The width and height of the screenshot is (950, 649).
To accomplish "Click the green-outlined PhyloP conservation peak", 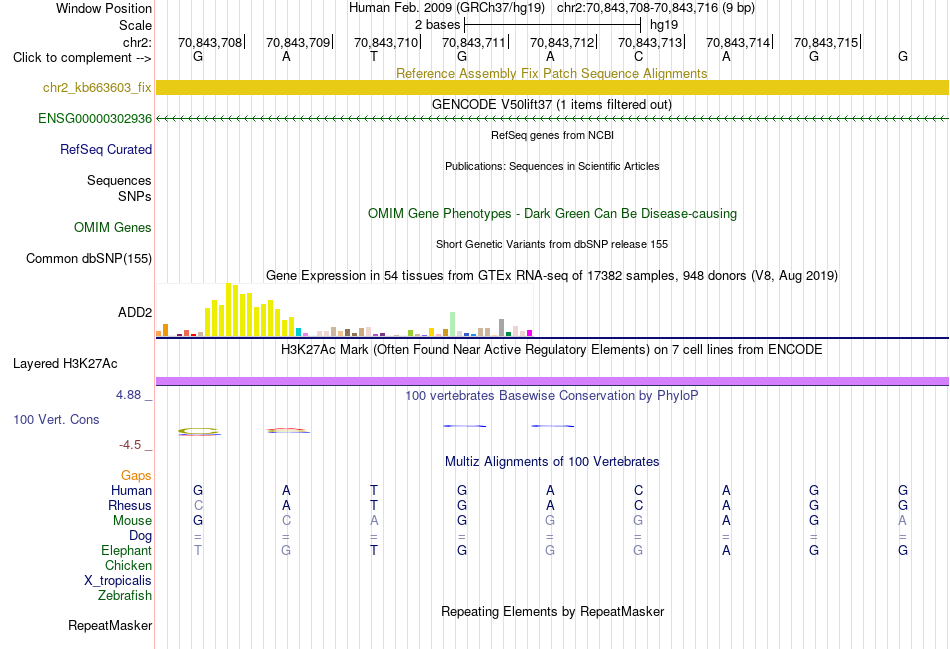I will tap(199, 431).
